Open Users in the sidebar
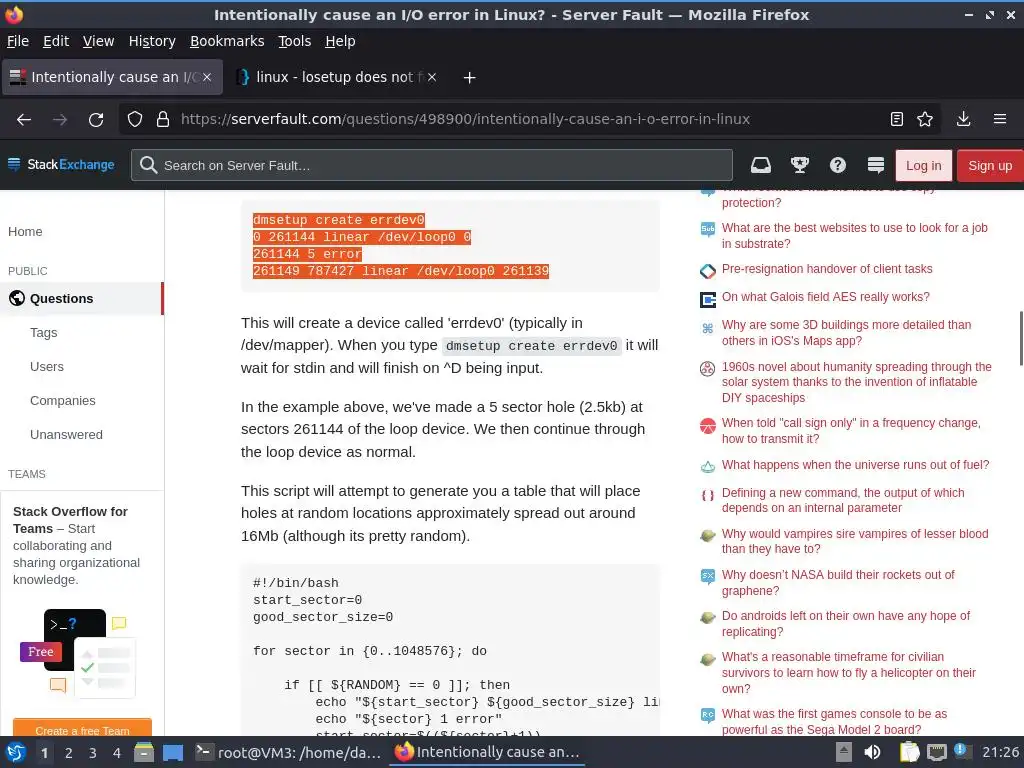1024x768 pixels. click(x=47, y=366)
